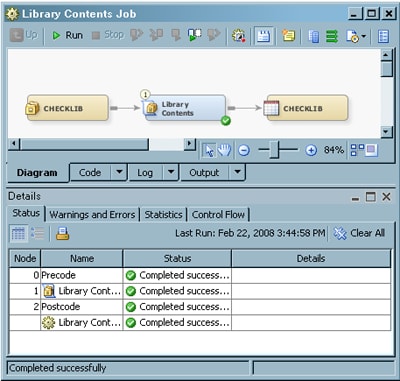400x381 pixels.
Task: Click the zoom in plus button
Action: (x=311, y=150)
